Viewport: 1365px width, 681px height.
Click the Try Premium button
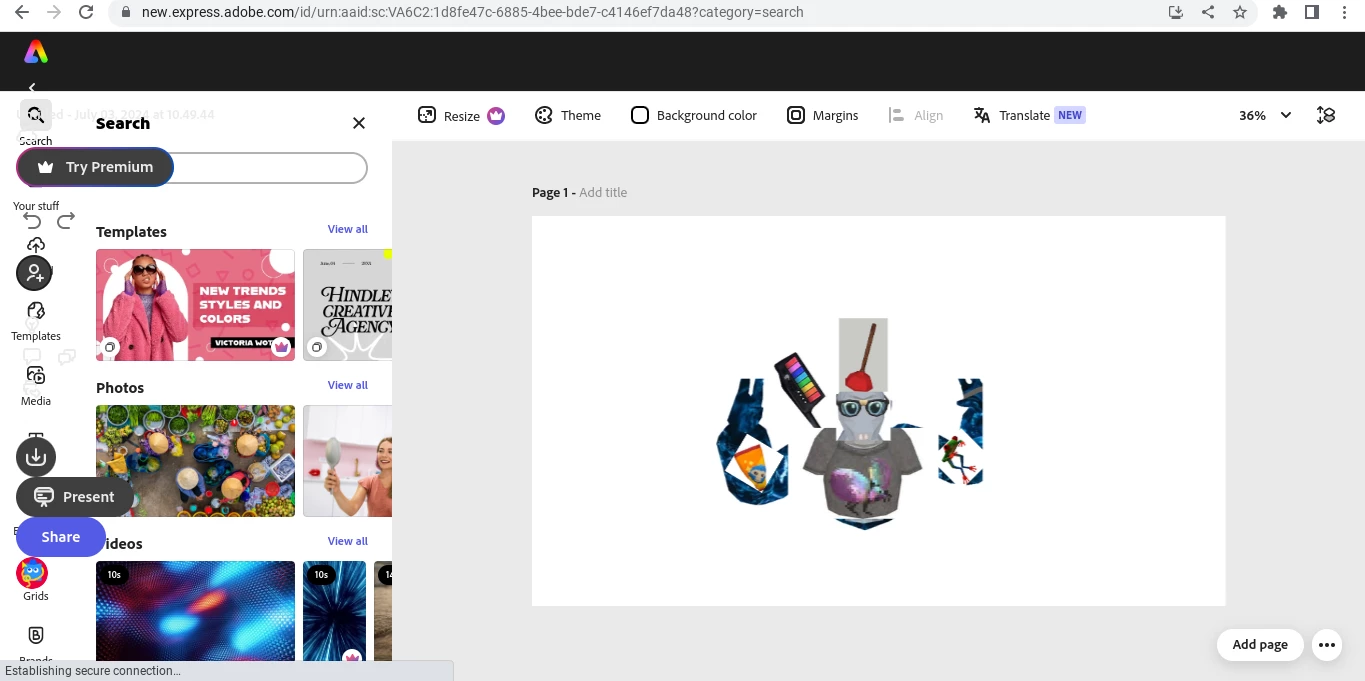coord(95,167)
